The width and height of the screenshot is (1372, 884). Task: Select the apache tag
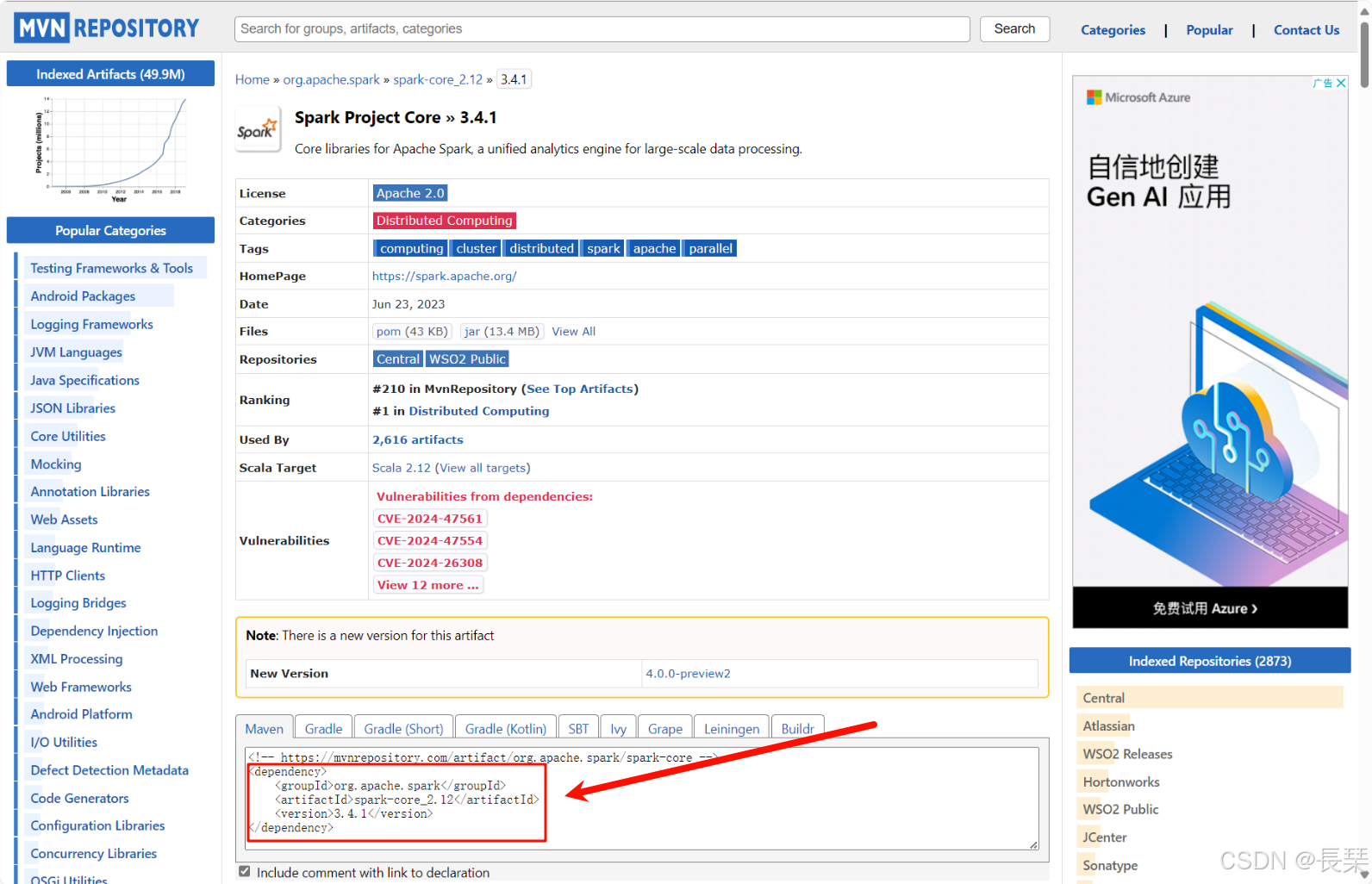point(654,248)
